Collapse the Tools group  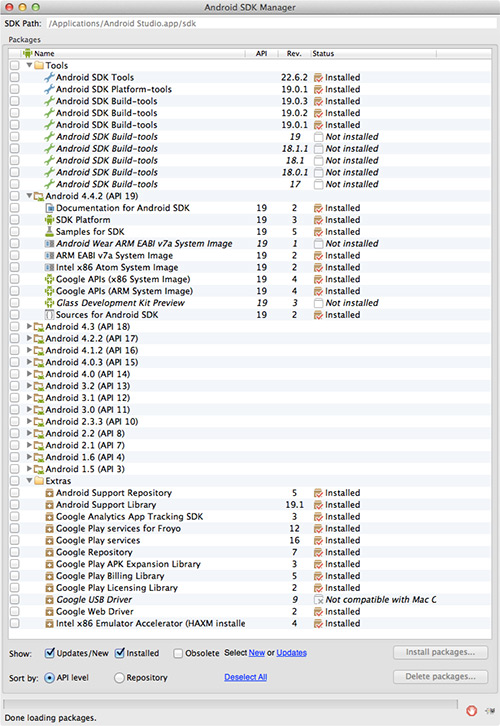(29, 65)
